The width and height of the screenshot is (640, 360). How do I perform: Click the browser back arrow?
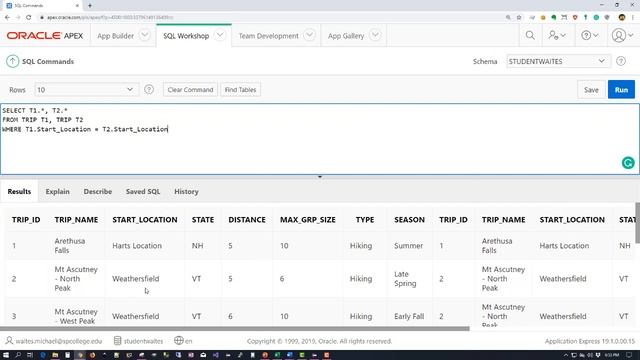click(x=7, y=17)
